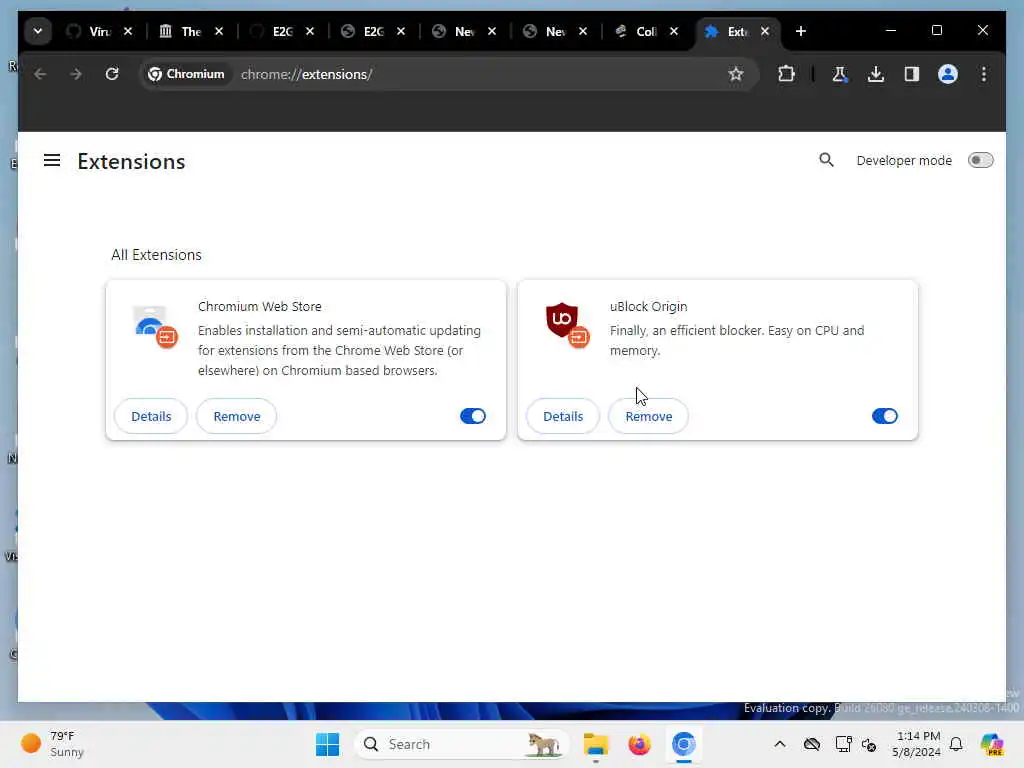Viewport: 1024px width, 768px height.
Task: Search extensions using the magnifier icon
Action: 826,160
